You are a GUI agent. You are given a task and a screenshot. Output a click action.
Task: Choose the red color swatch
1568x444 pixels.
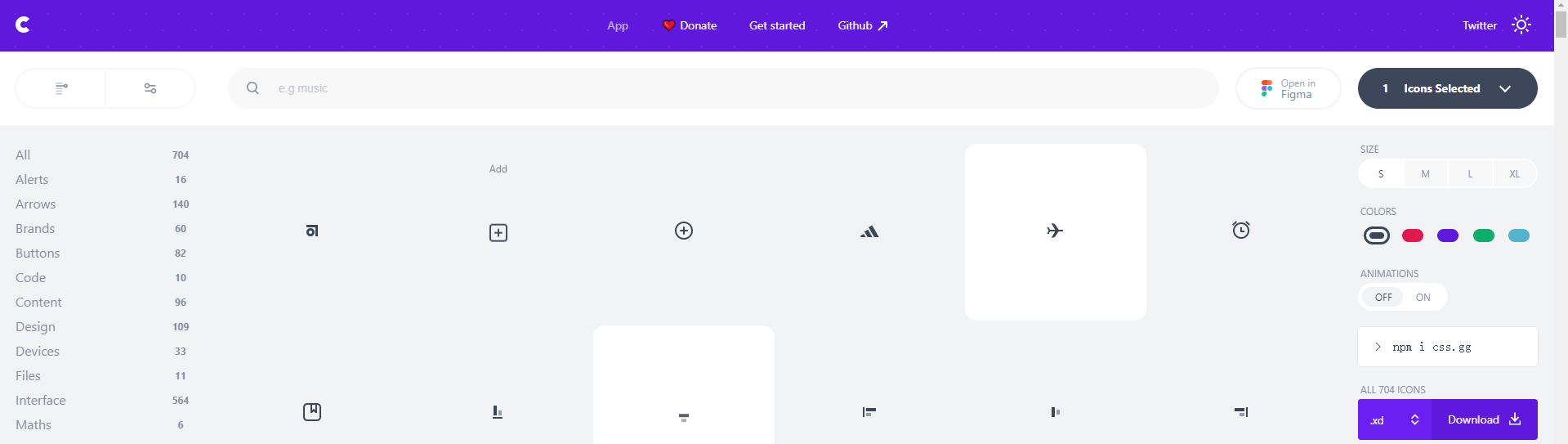point(1413,235)
